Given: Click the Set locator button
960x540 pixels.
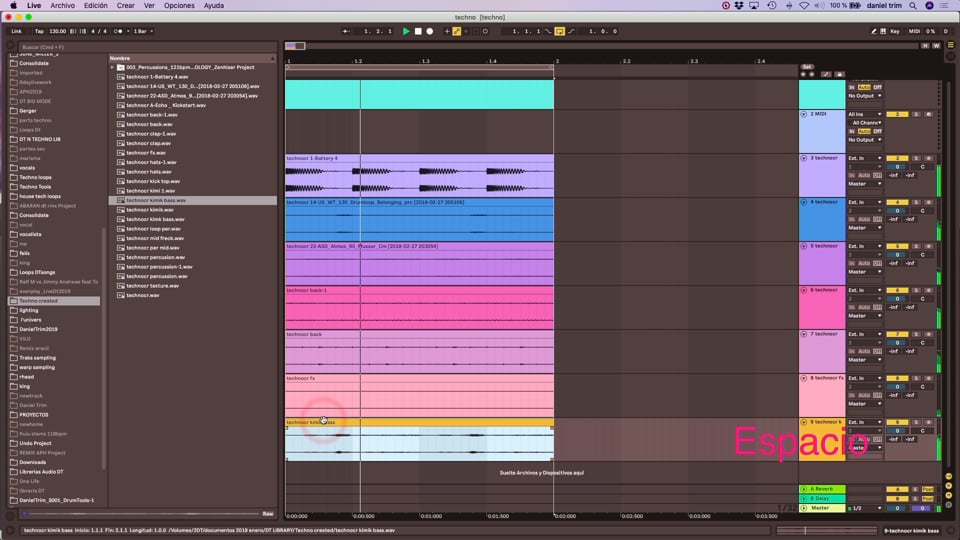Looking at the screenshot, I should (807, 67).
